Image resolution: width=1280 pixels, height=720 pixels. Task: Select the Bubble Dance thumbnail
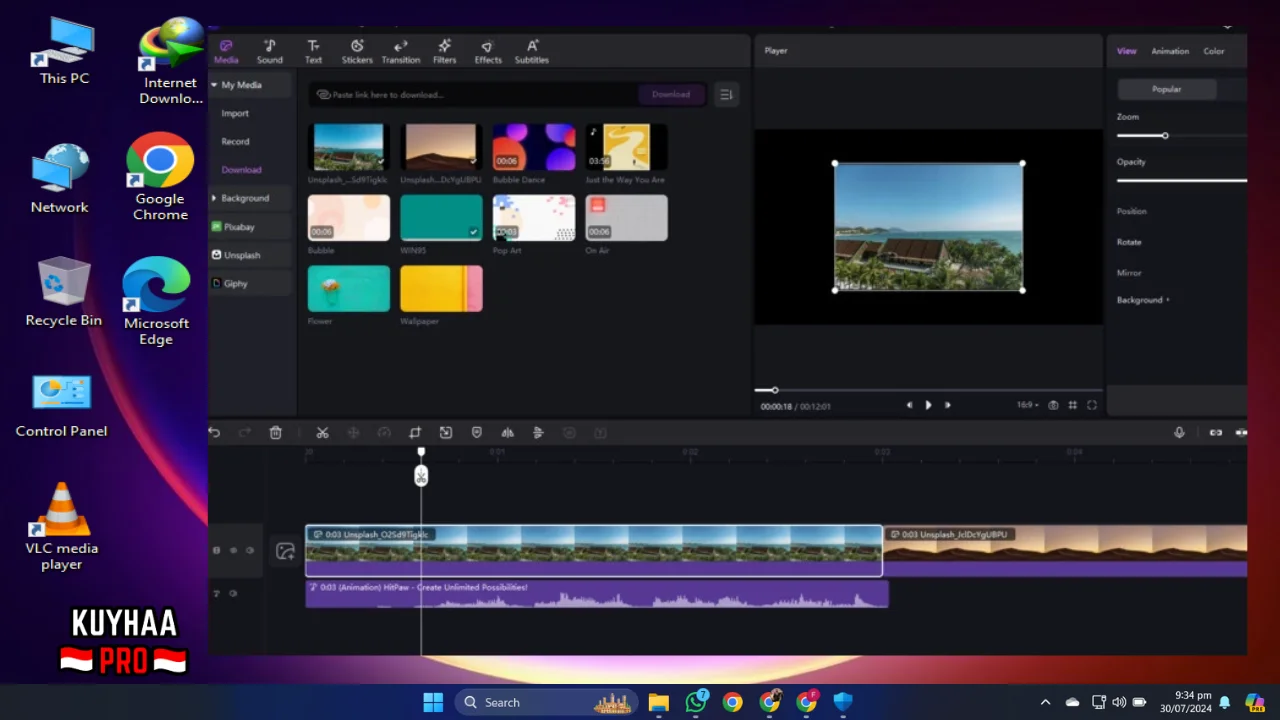pos(533,147)
